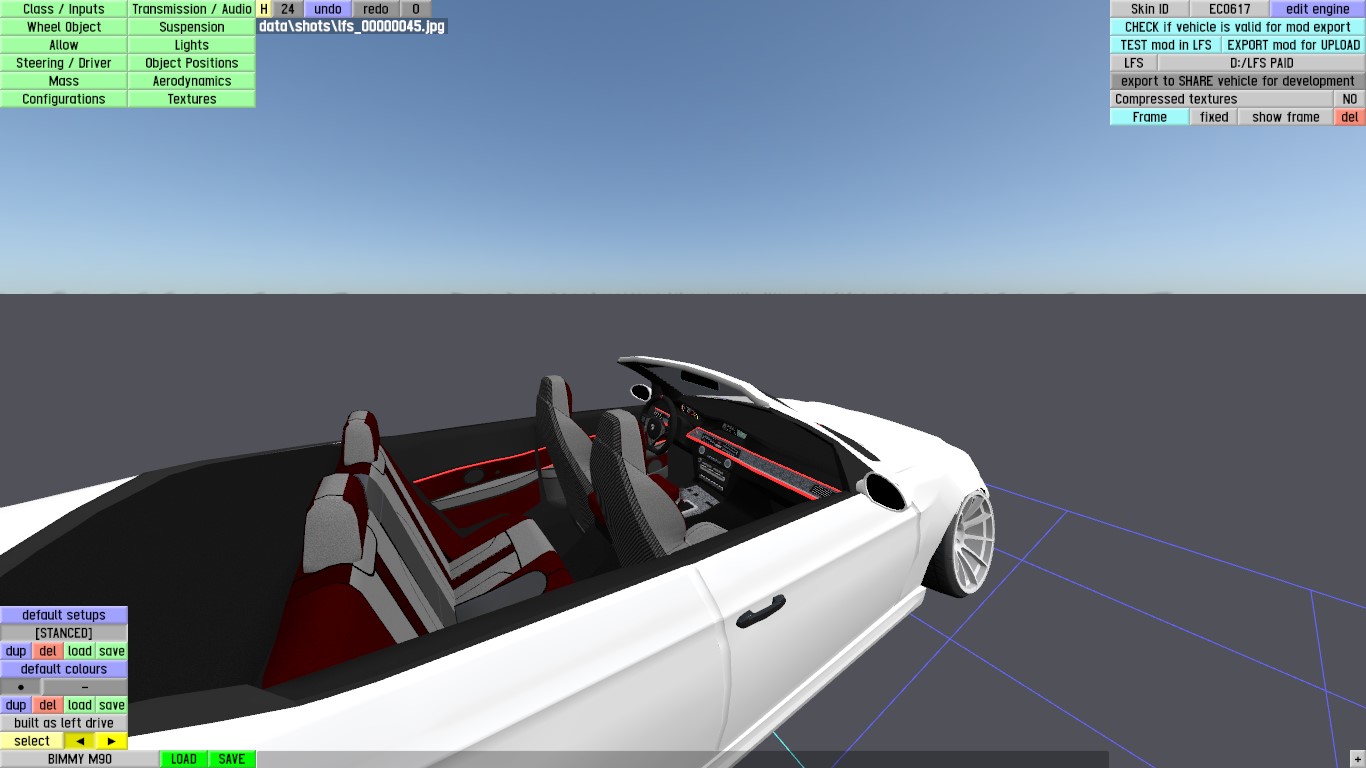Click the undo button
Viewport: 1366px width, 768px height.
(x=328, y=9)
